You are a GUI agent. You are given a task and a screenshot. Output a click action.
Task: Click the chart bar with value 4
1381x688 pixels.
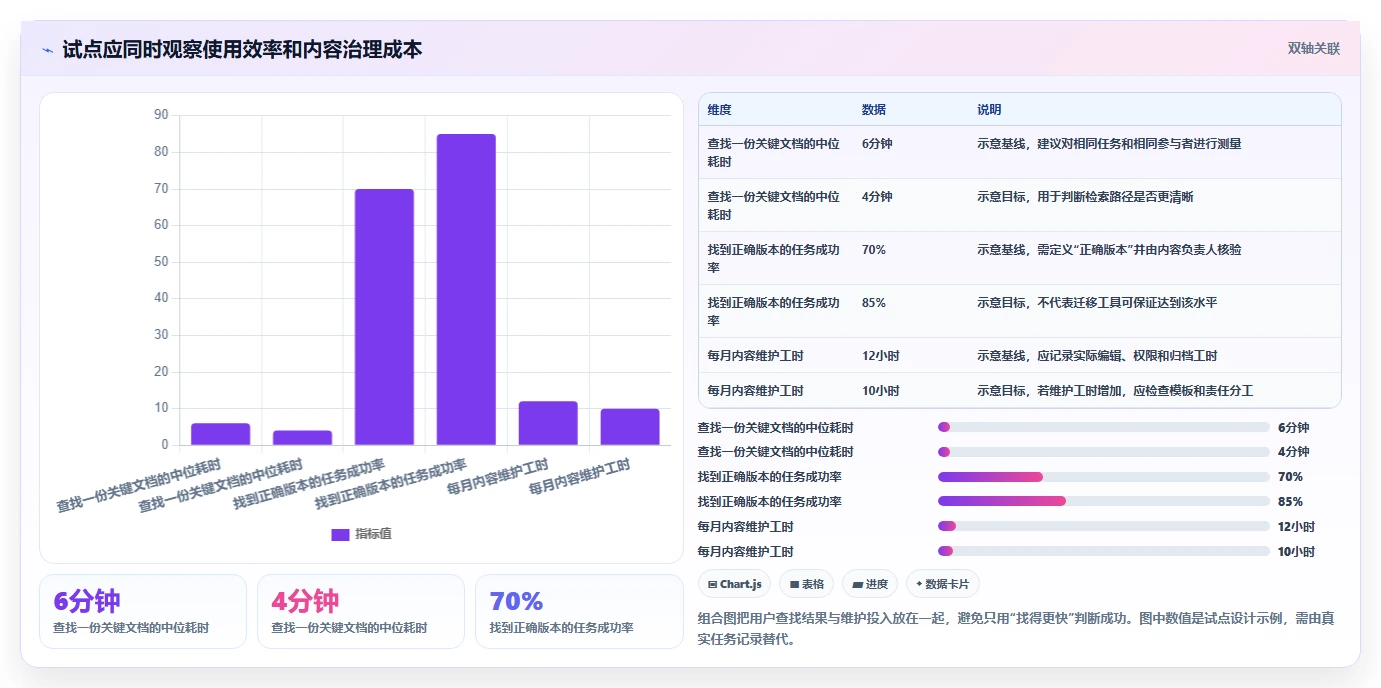click(303, 438)
